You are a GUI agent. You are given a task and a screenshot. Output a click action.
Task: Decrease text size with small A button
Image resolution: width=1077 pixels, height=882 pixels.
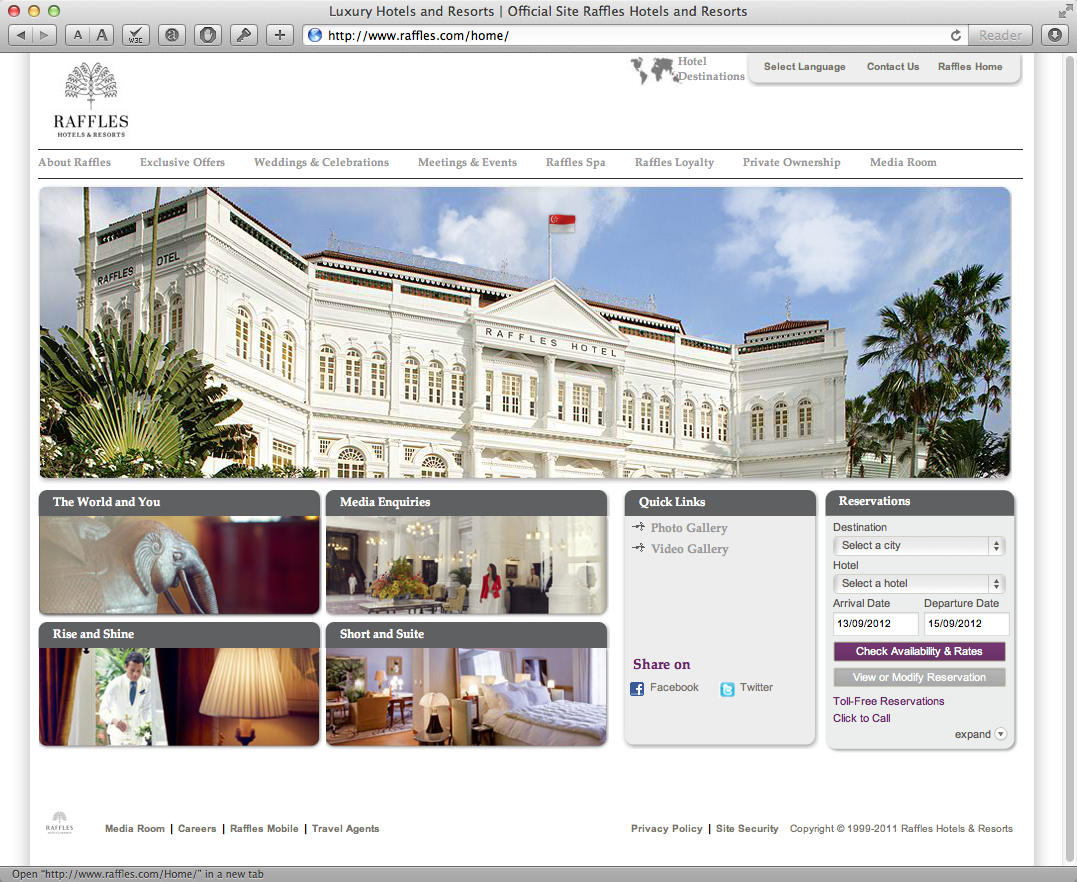78,35
